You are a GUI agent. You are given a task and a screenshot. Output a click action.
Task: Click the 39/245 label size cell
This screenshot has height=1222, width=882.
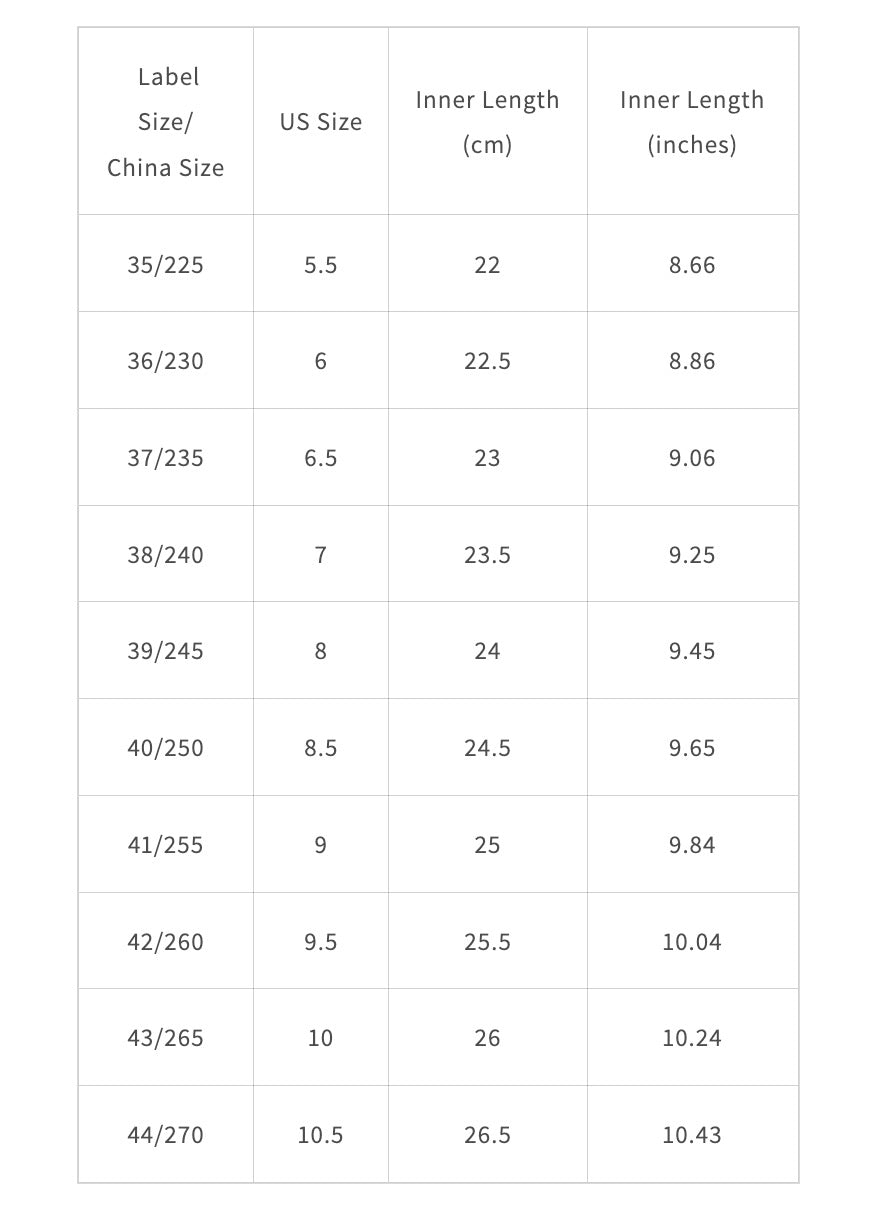click(x=166, y=651)
